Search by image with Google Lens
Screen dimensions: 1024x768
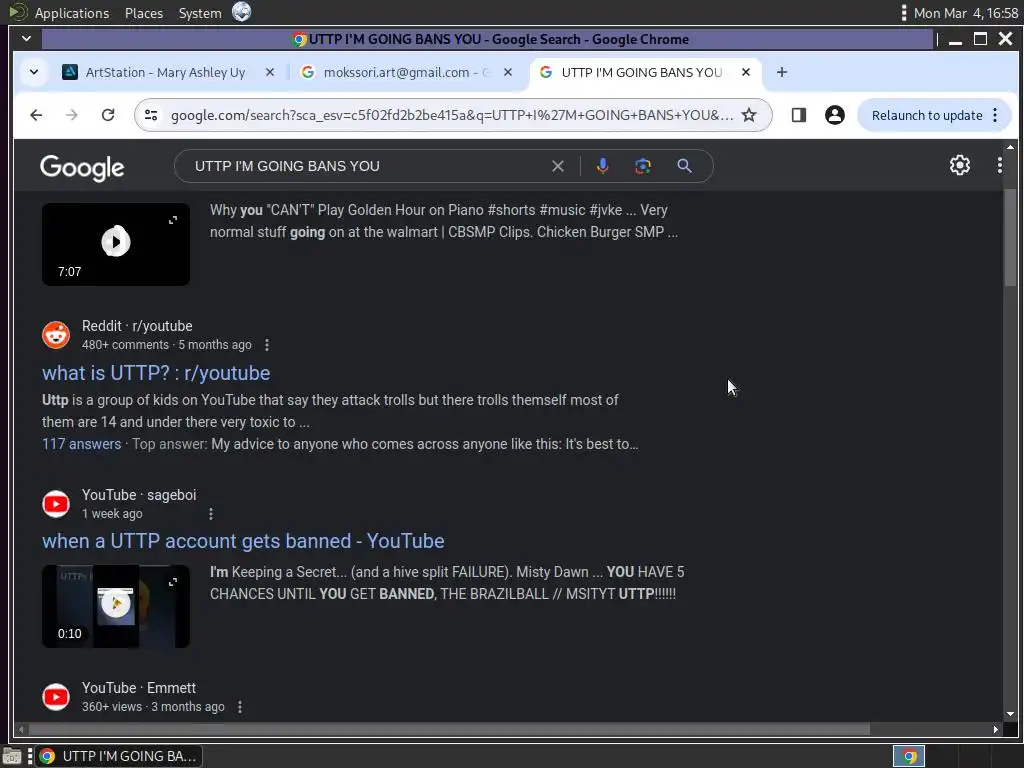[x=643, y=166]
